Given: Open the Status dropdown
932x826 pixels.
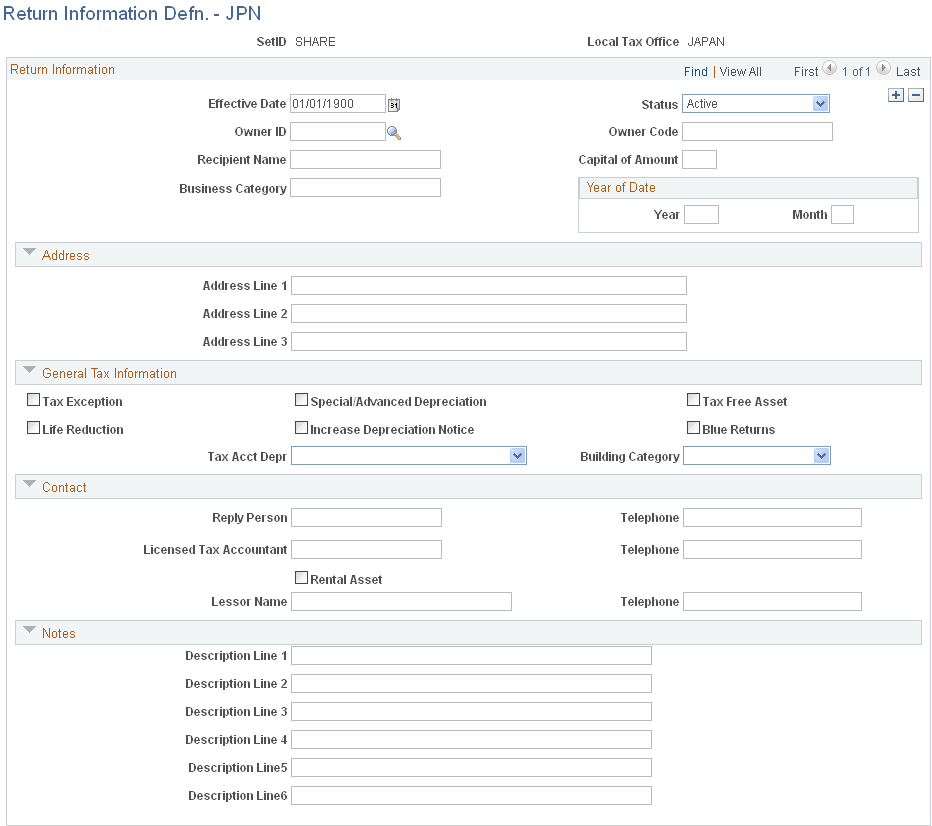Looking at the screenshot, I should [x=820, y=103].
